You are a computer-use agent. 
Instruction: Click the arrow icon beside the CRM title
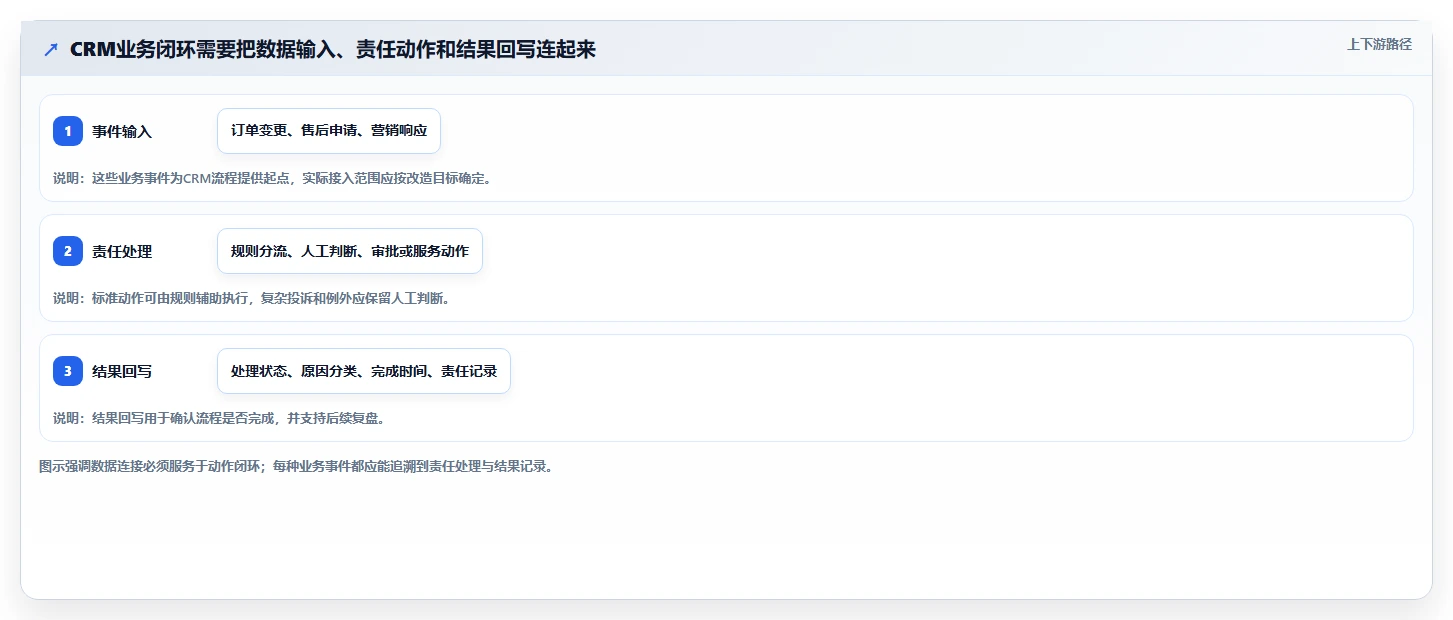(51, 50)
